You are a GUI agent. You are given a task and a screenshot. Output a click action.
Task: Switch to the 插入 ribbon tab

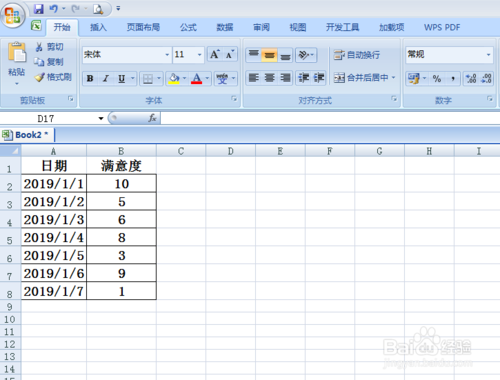(x=98, y=27)
